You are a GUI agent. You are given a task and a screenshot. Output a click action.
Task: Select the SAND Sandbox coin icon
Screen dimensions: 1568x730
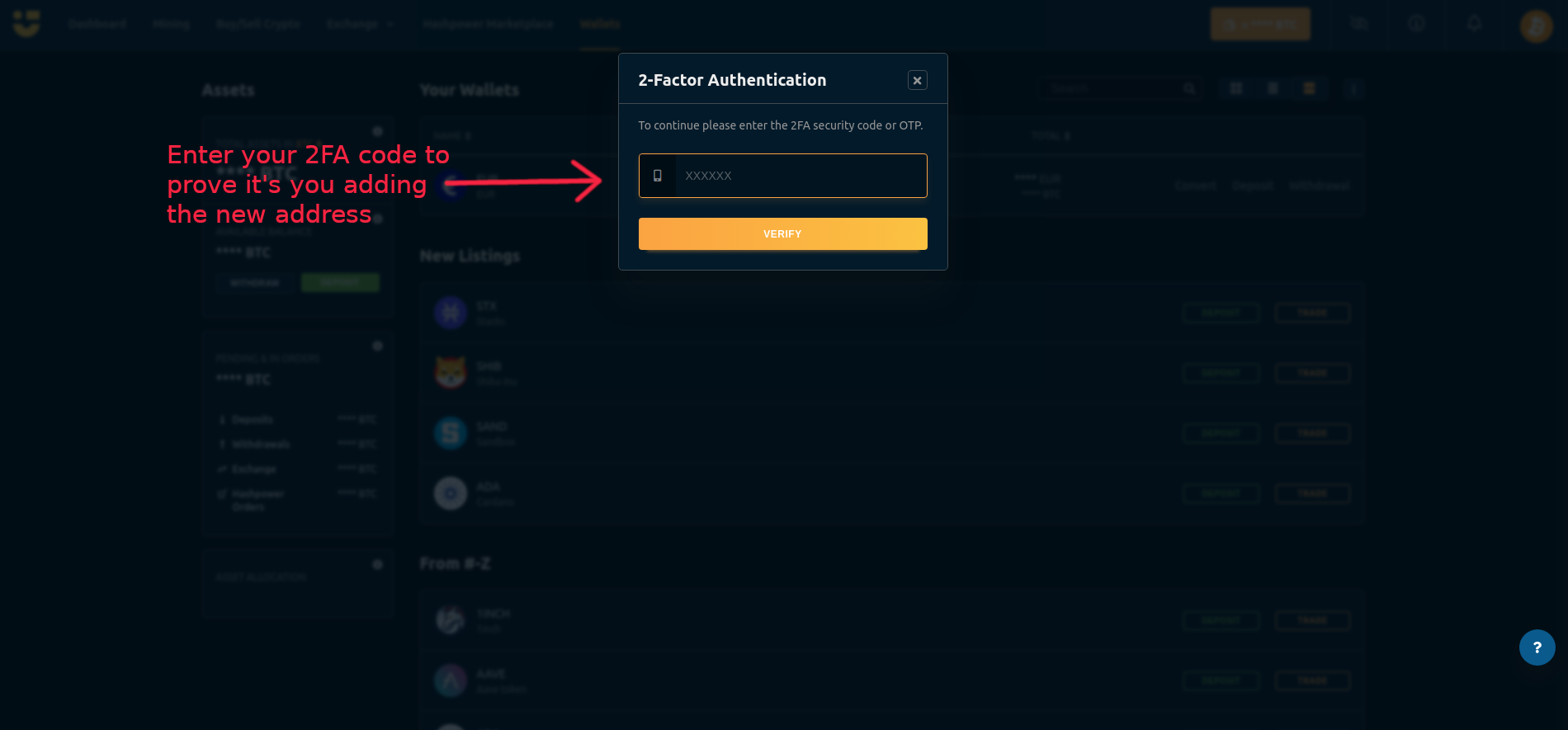(451, 433)
